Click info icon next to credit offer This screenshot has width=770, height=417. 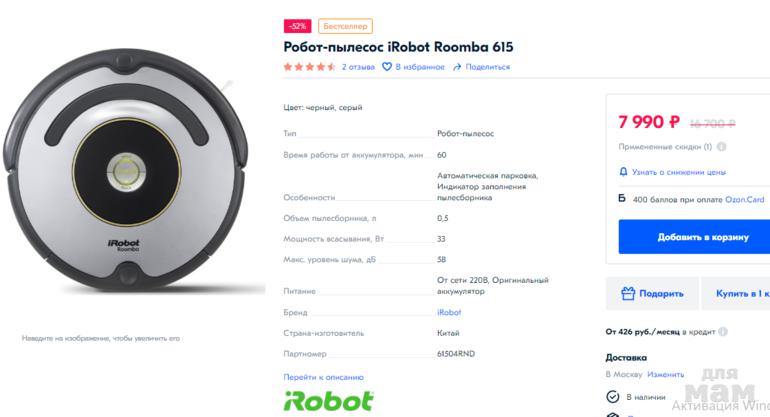[x=723, y=331]
